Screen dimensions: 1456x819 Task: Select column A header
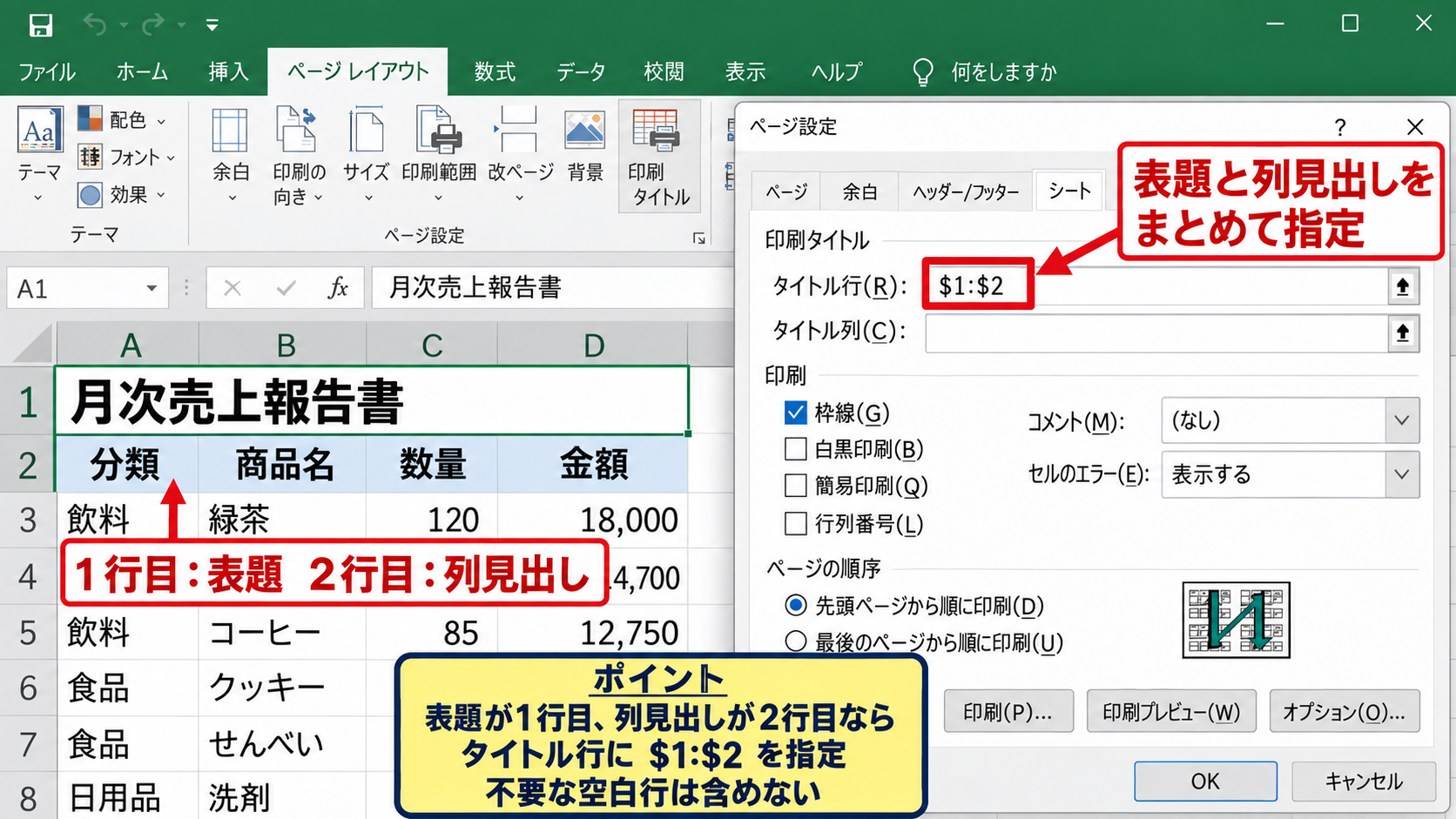[x=129, y=346]
